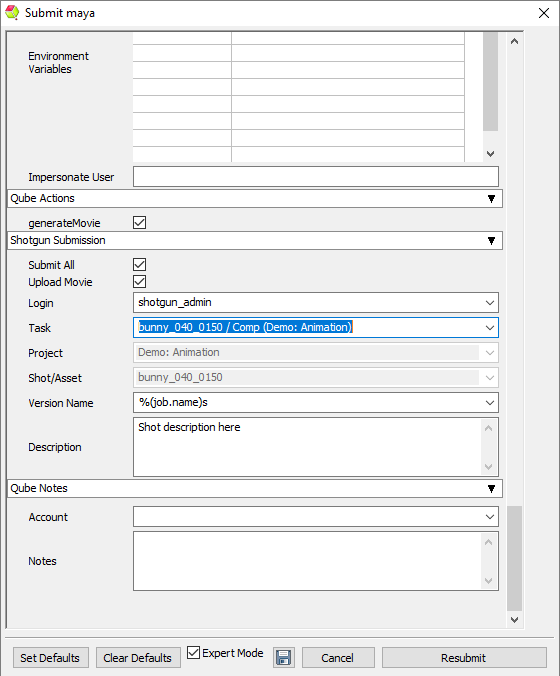Cancel the submission dialog
The height and width of the screenshot is (676, 560).
tap(338, 658)
